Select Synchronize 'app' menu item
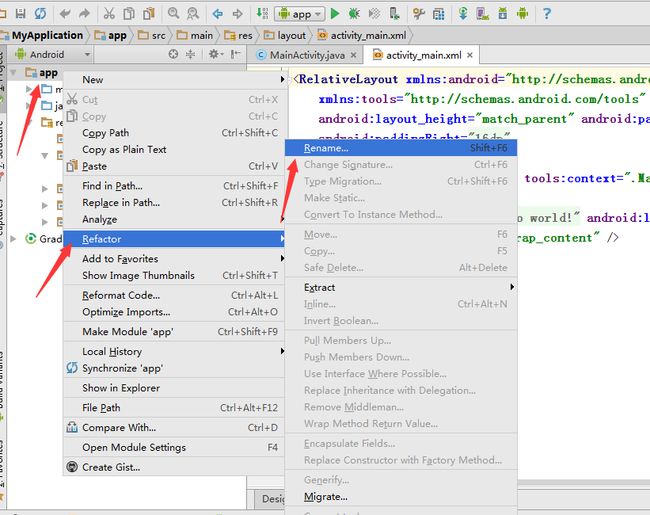Screen dimensions: 650x515 point(174,368)
